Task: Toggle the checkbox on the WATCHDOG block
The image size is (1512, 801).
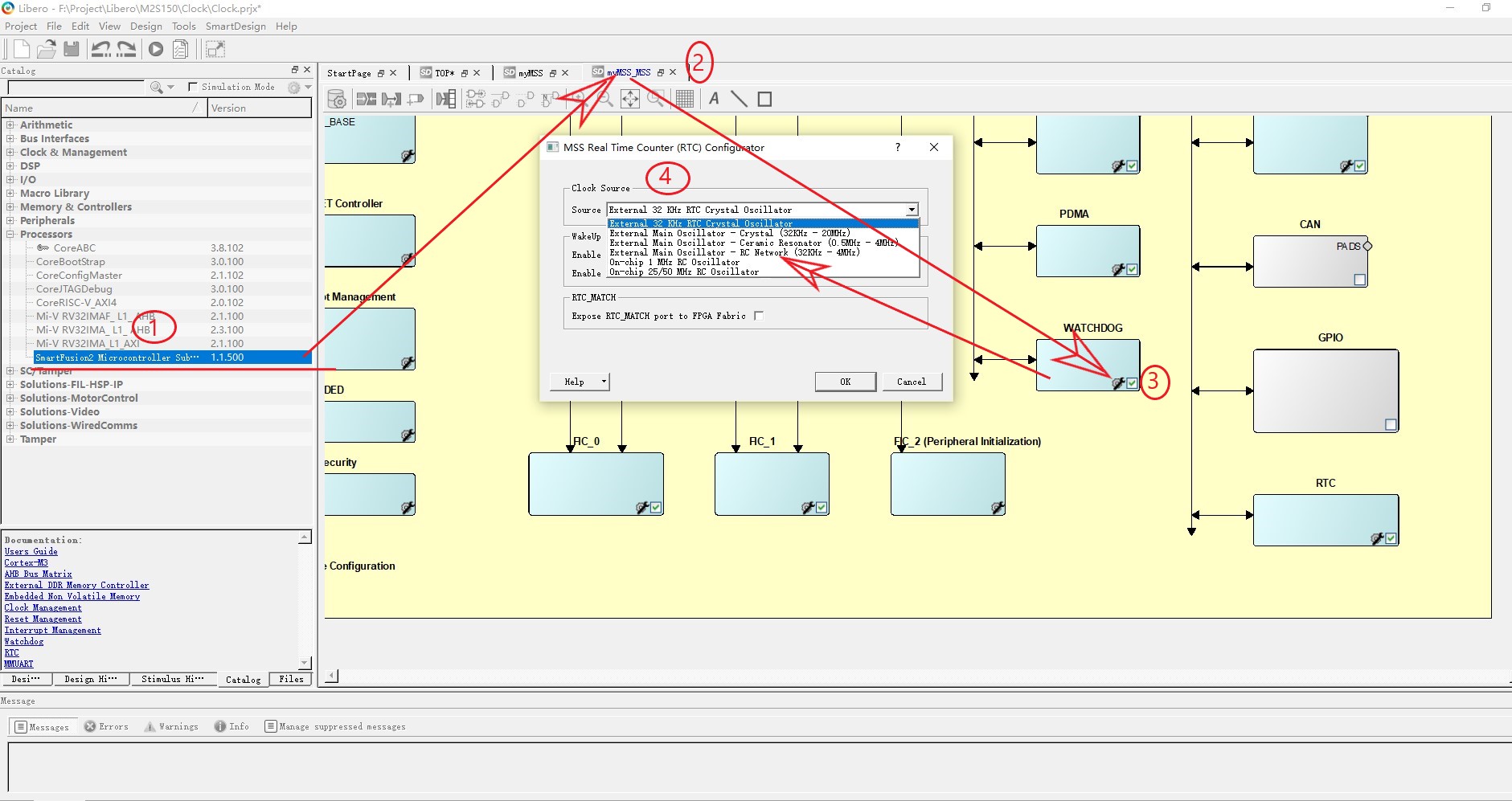Action: click(x=1132, y=383)
